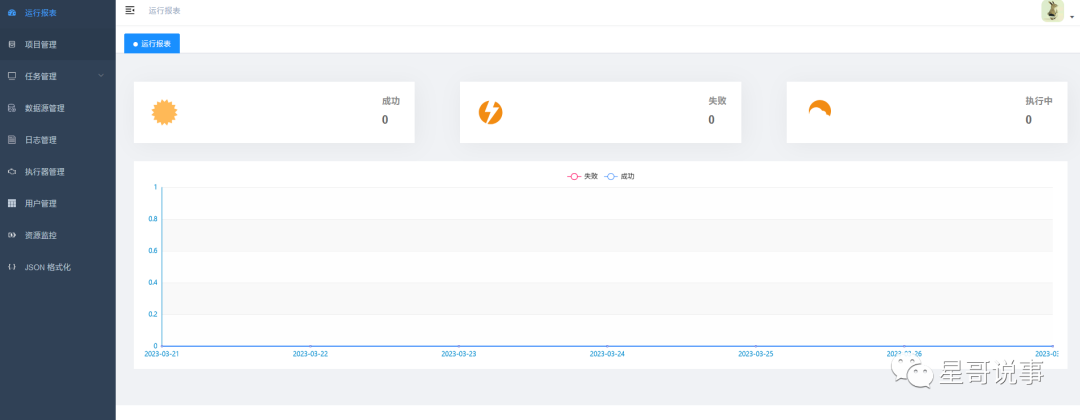Click the 成功 count card

click(274, 112)
